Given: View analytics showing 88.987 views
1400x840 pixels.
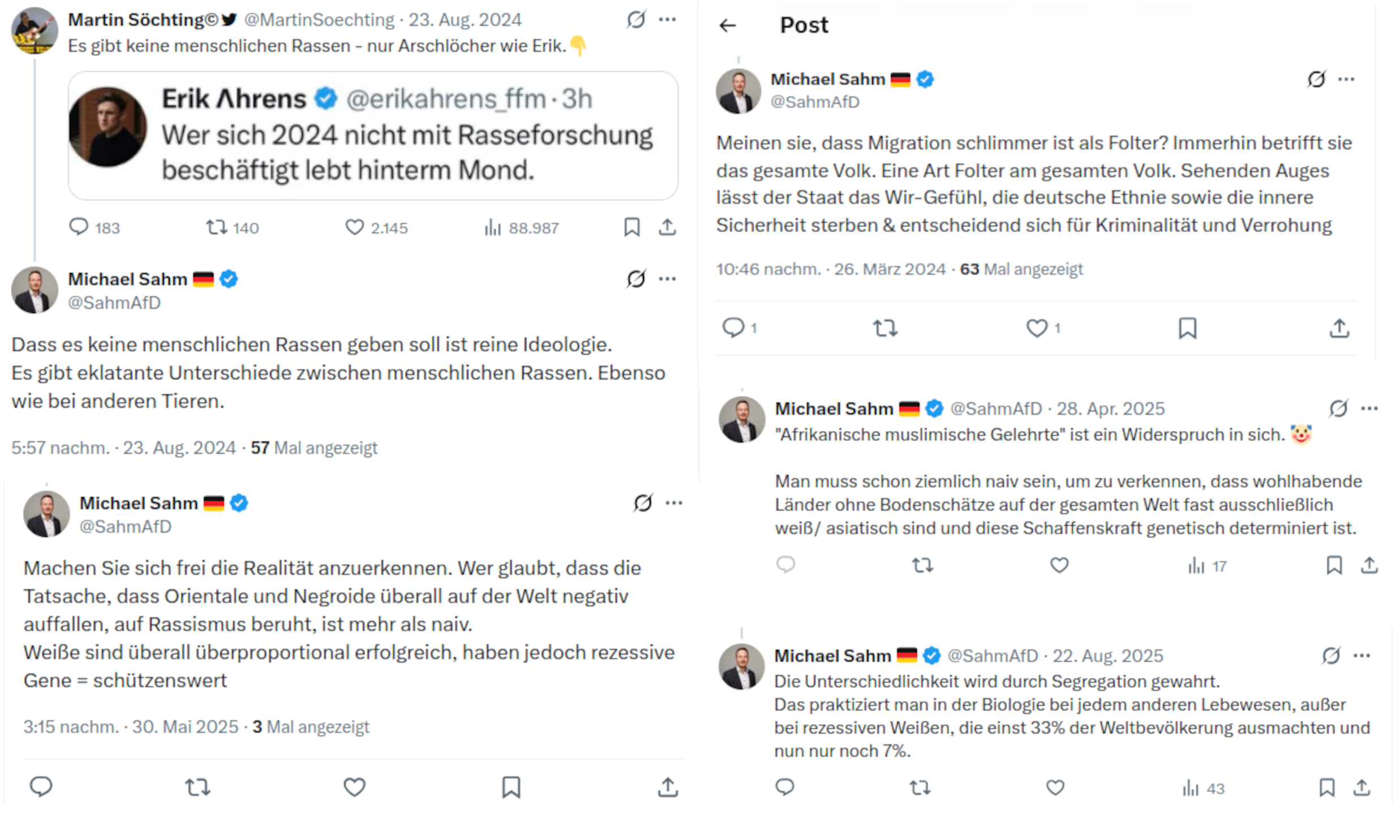Looking at the screenshot, I should (493, 227).
